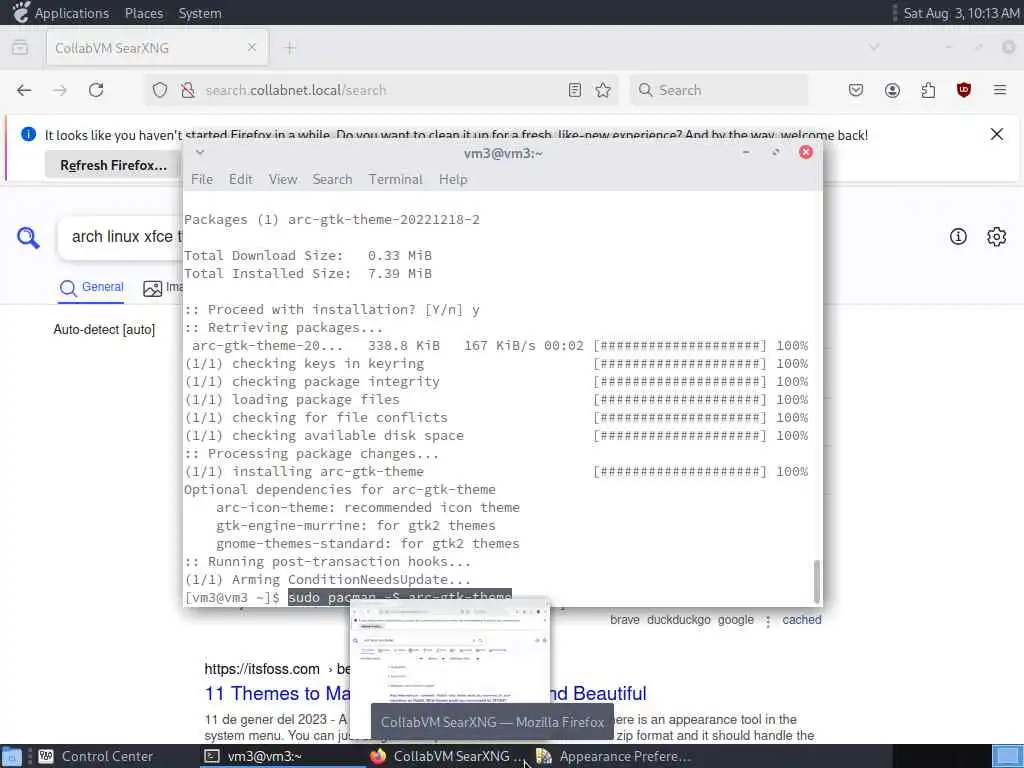Open the terminal Help menu
Image resolution: width=1024 pixels, height=768 pixels.
pyautogui.click(x=453, y=179)
